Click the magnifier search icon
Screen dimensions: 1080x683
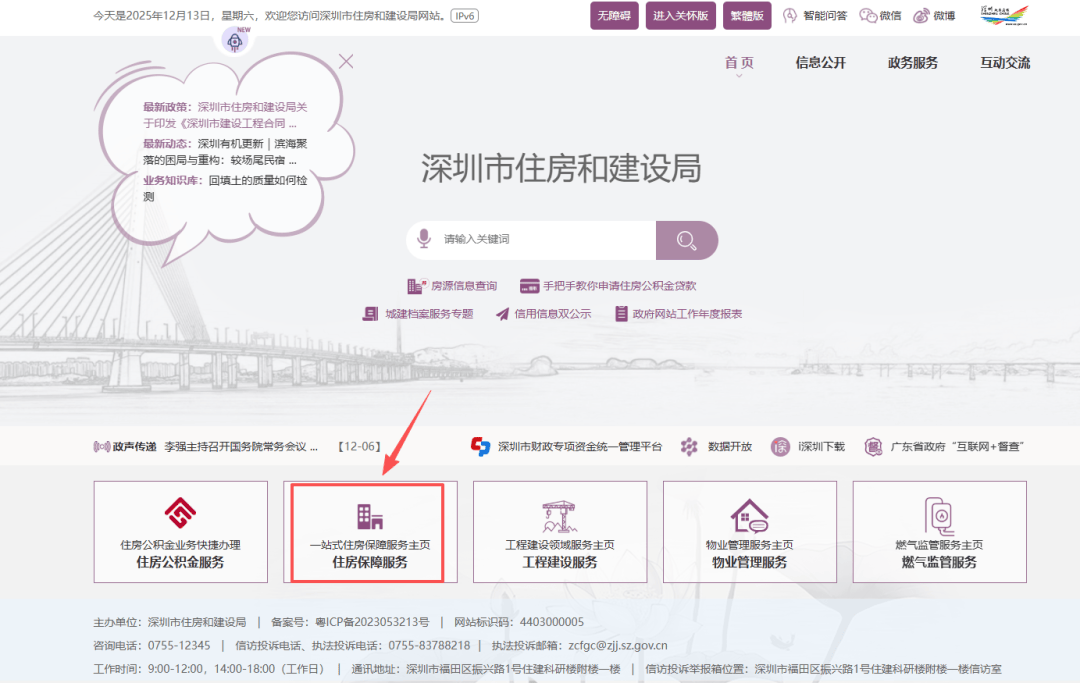click(685, 240)
